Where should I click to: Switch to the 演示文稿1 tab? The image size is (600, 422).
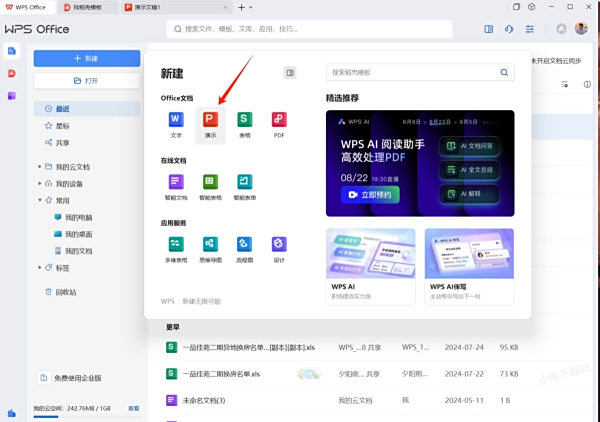tap(176, 7)
